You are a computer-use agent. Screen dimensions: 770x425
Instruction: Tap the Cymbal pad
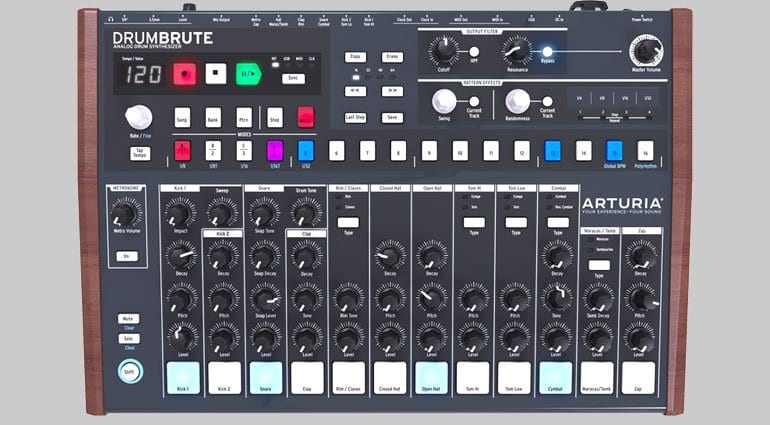tap(555, 378)
